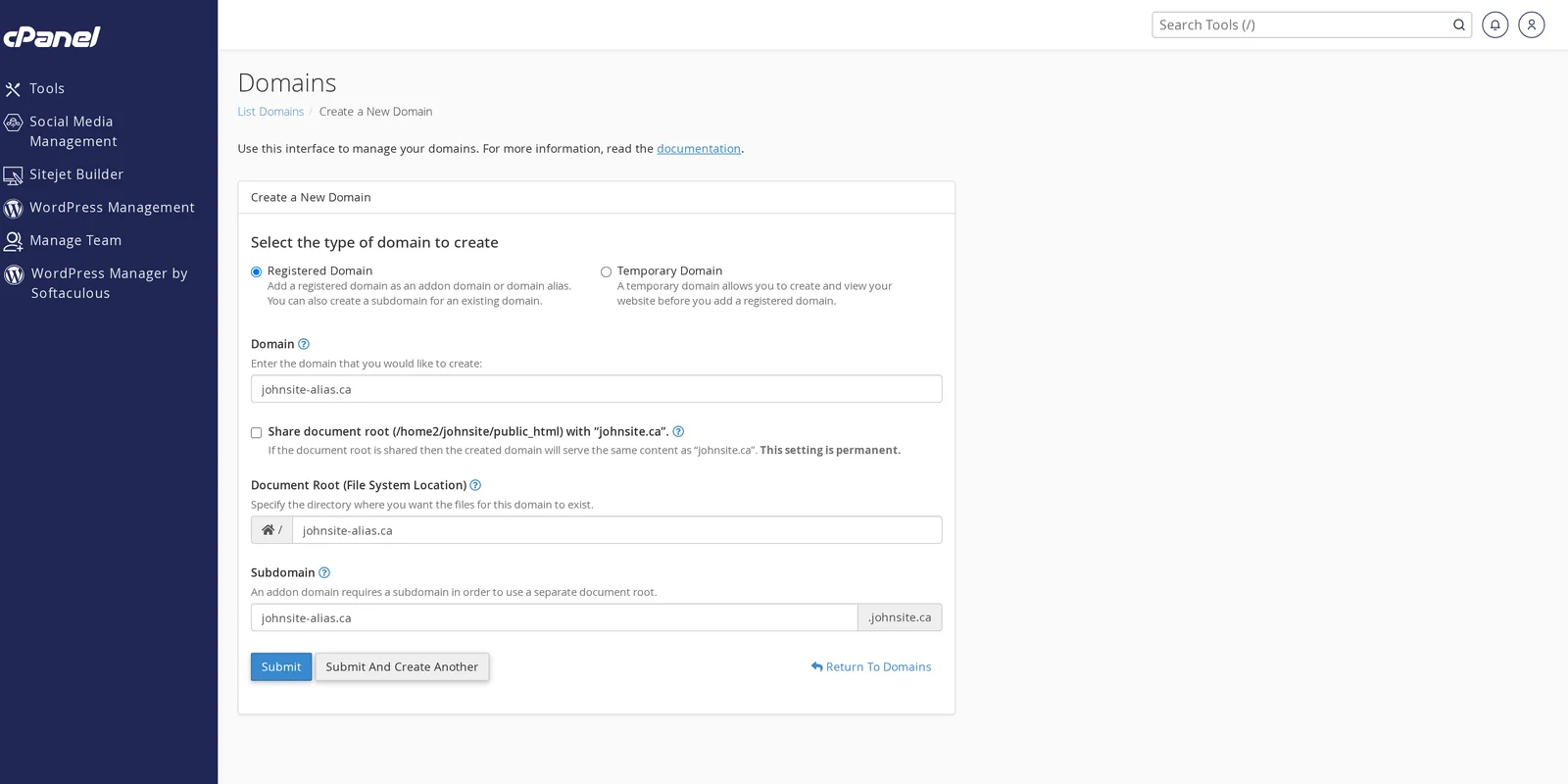
Task: Open the Tools icon in sidebar
Action: pyautogui.click(x=13, y=89)
